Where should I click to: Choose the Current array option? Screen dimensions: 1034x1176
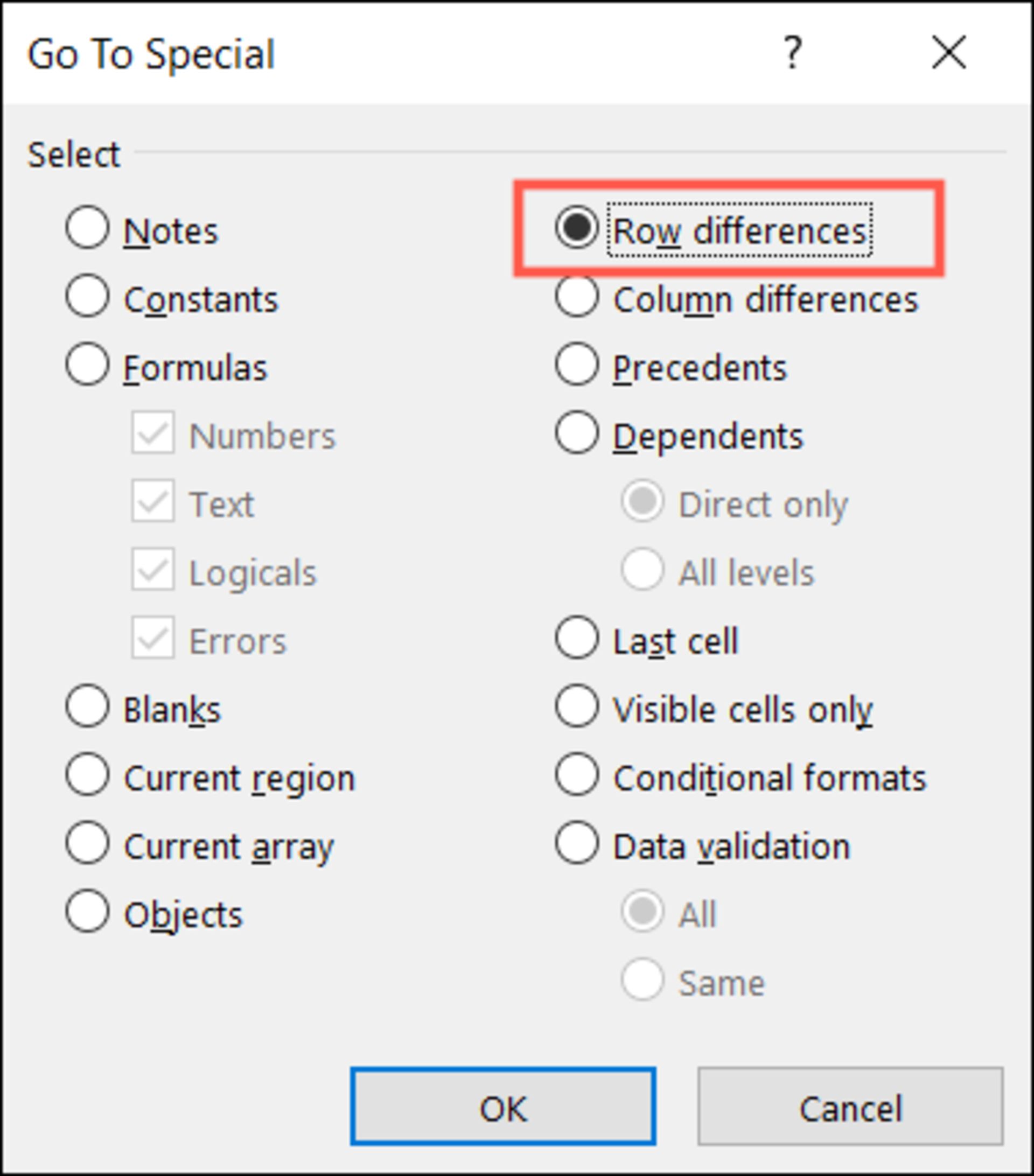[x=87, y=843]
